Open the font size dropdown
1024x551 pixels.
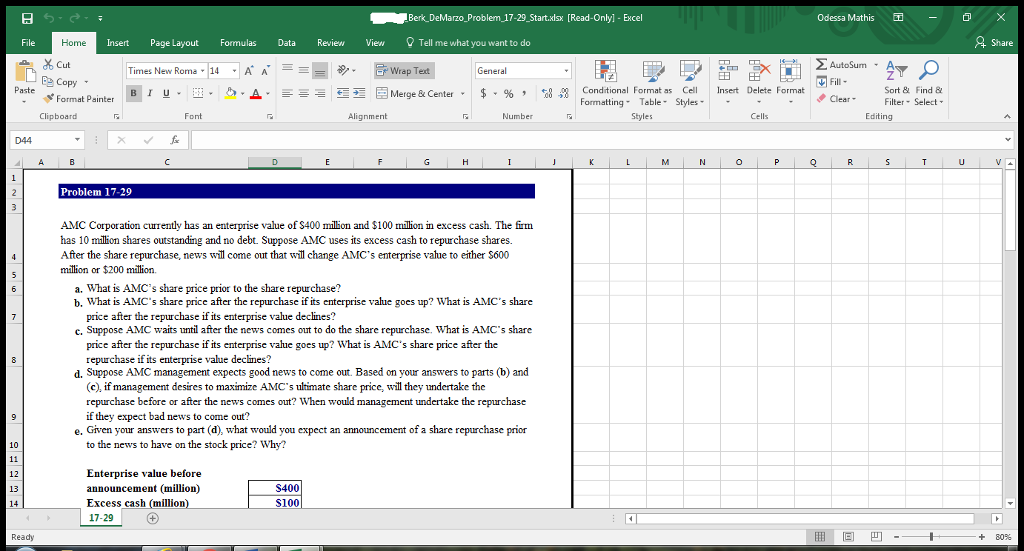click(234, 71)
